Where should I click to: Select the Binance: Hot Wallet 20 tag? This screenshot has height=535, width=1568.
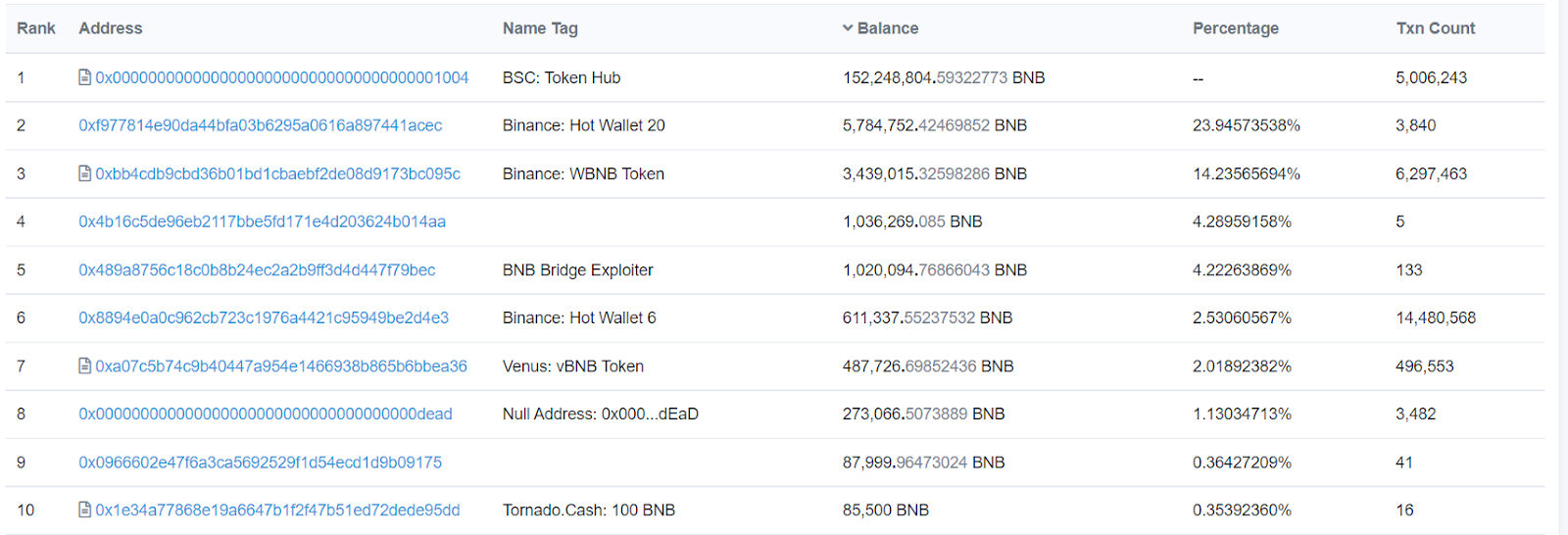(x=584, y=125)
